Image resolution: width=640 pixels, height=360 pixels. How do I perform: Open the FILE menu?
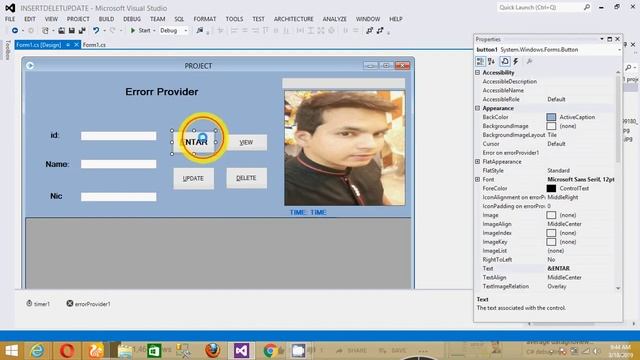10,19
